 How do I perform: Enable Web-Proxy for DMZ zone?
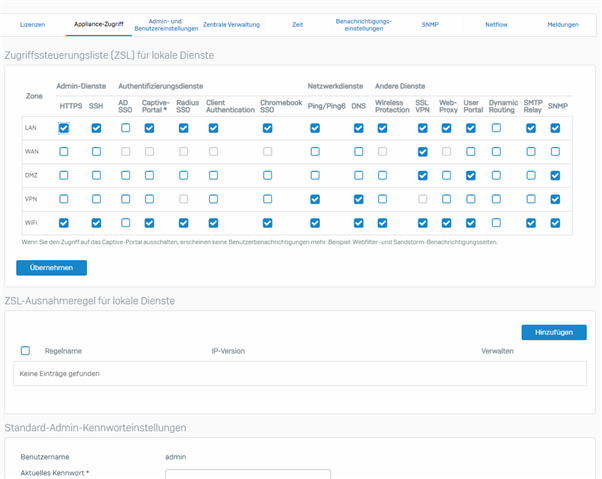tap(447, 175)
